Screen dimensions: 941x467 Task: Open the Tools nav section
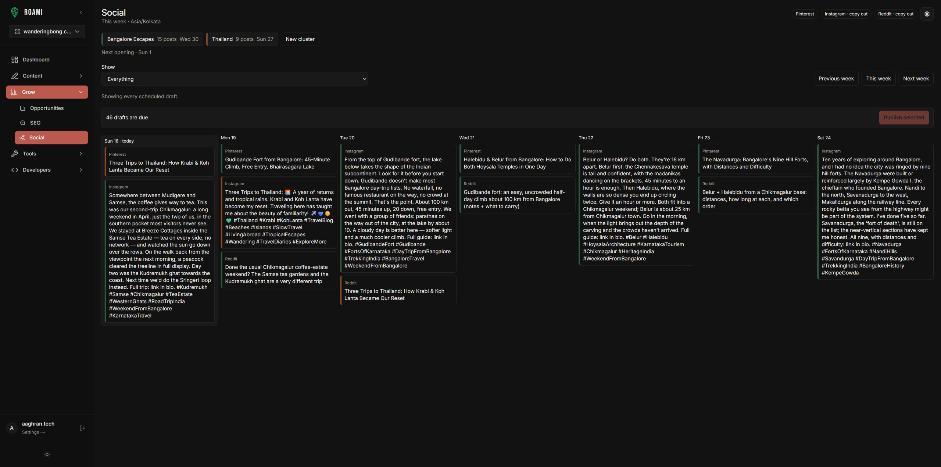pos(47,154)
